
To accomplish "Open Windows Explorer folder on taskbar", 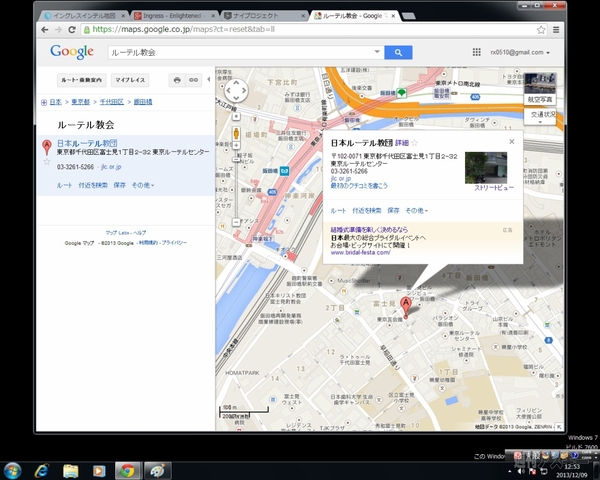I will pyautogui.click(x=71, y=471).
